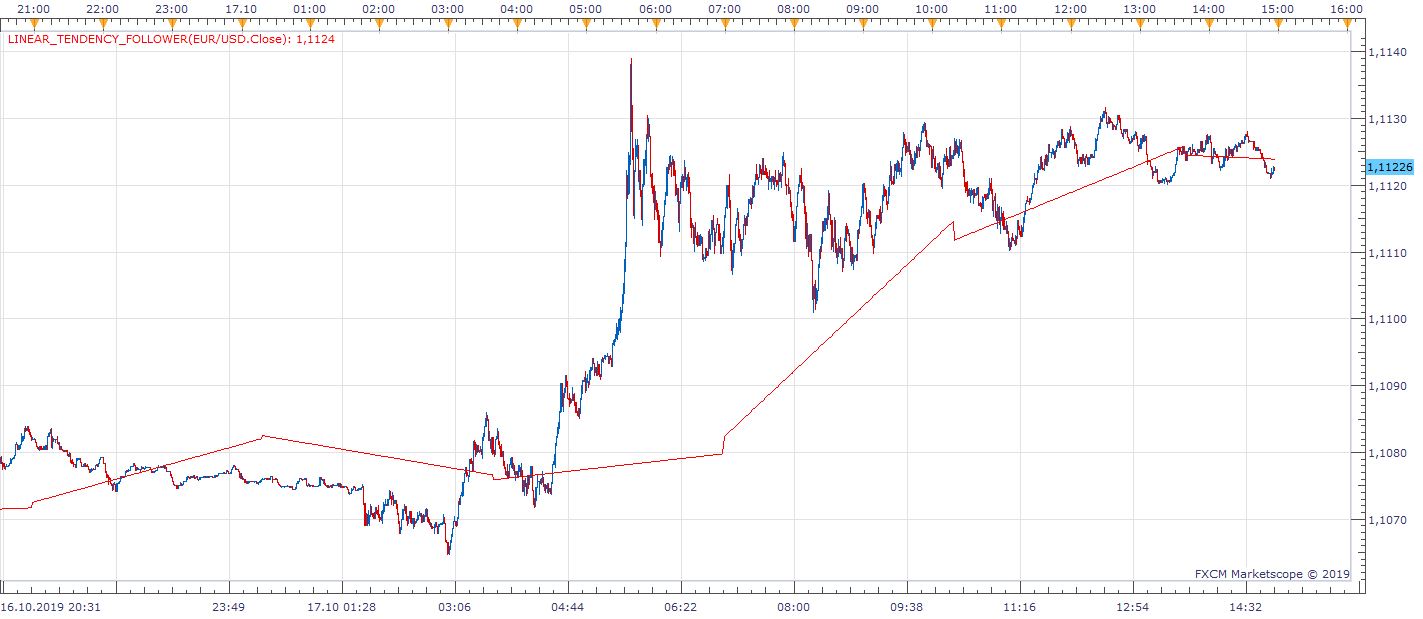
Task: Click the orange marker under 15:00
Action: [1277, 24]
